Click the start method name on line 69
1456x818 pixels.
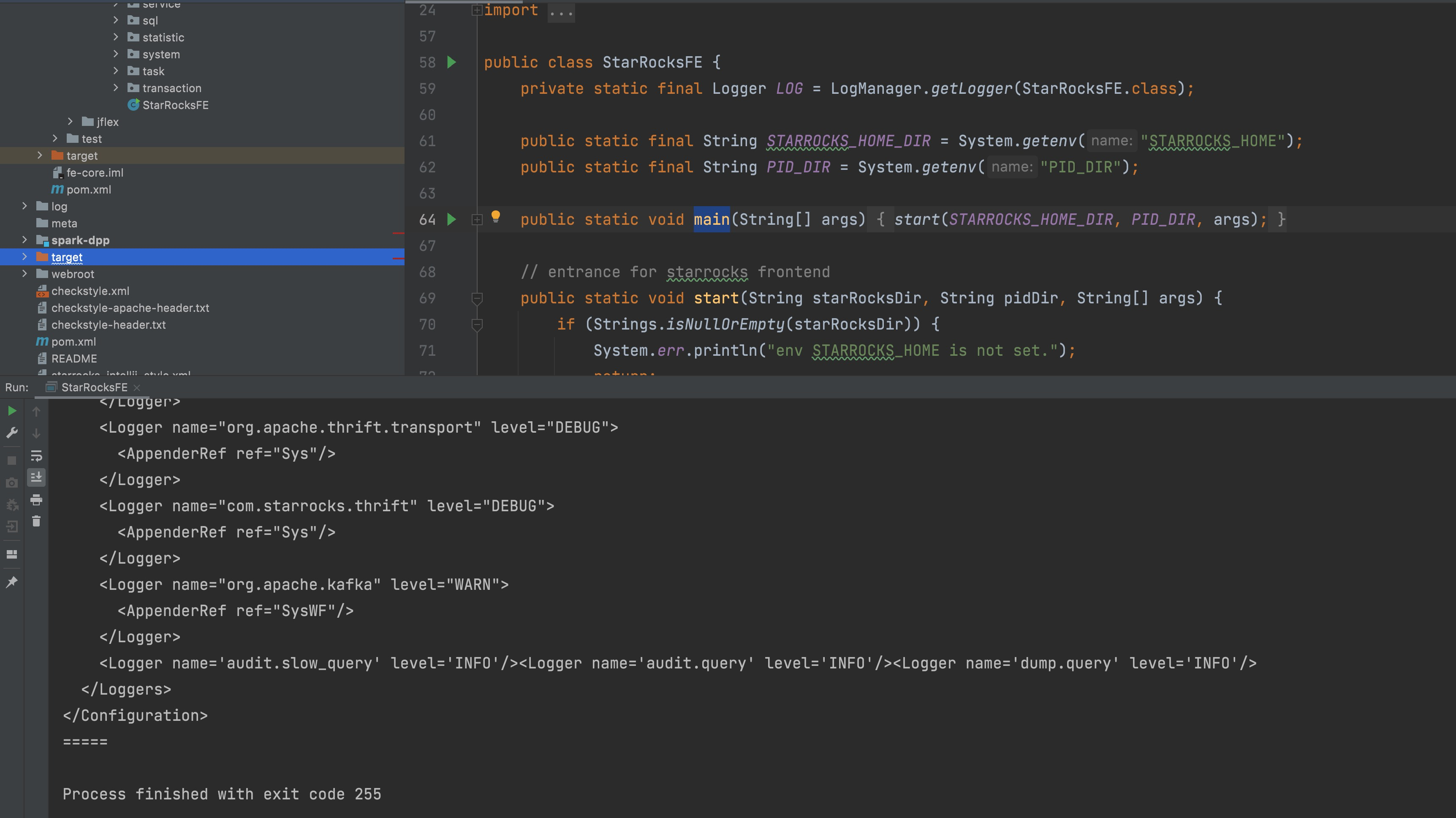pyautogui.click(x=716, y=298)
